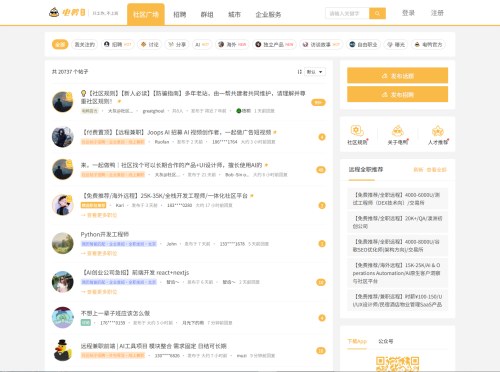Open the reply count badge on Python开发工程师 post
The image size is (500, 372).
tap(322, 244)
